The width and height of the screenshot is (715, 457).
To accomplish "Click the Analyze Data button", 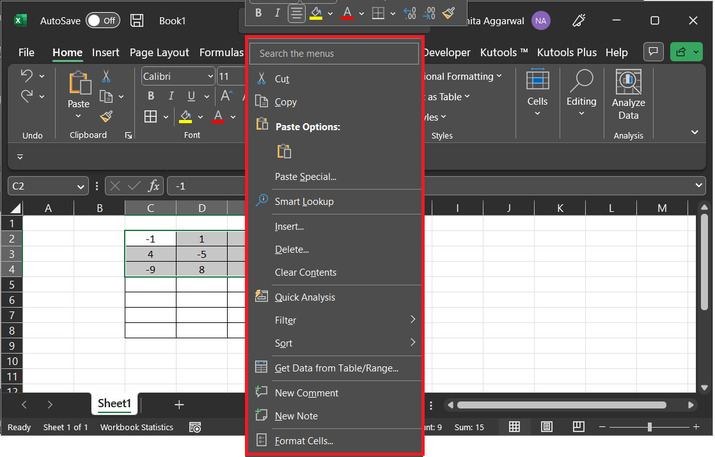I will [x=628, y=95].
